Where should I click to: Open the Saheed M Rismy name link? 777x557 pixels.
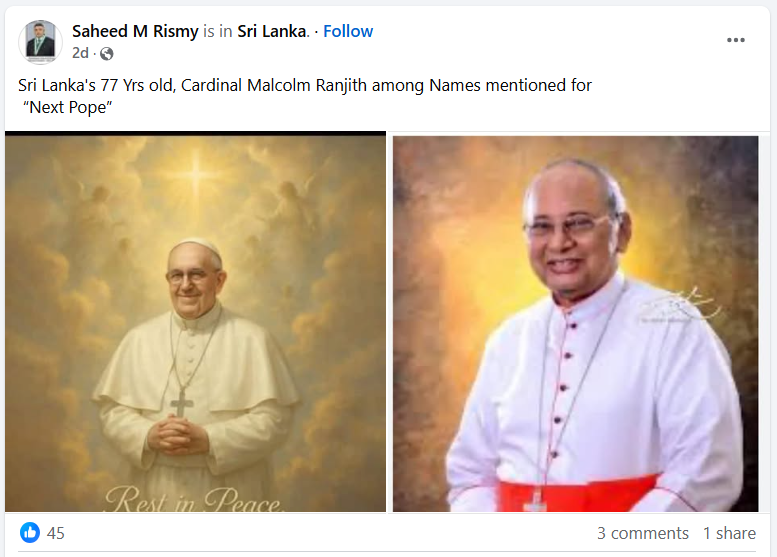135,31
